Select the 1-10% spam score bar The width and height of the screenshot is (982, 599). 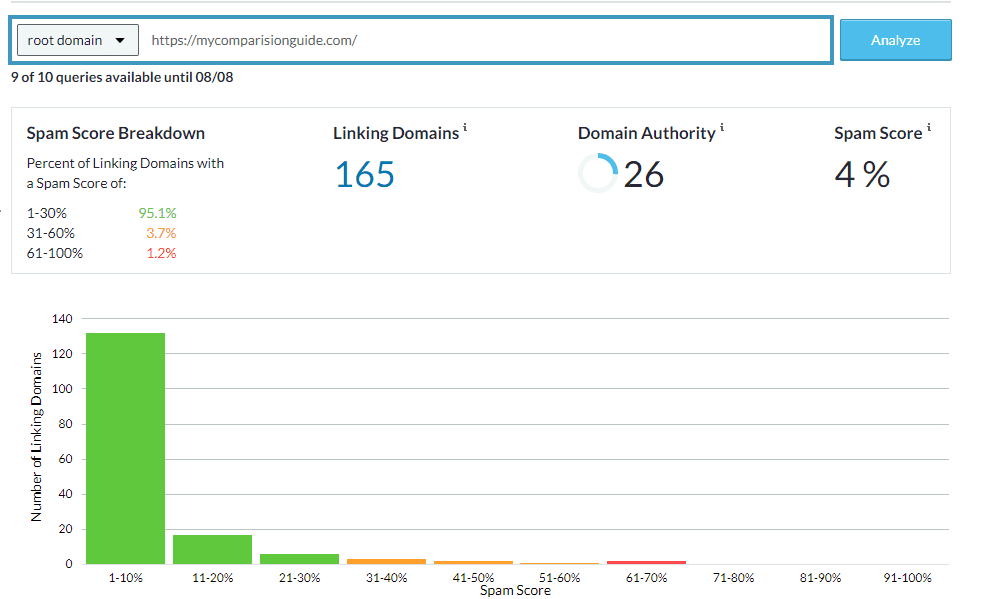[x=125, y=448]
